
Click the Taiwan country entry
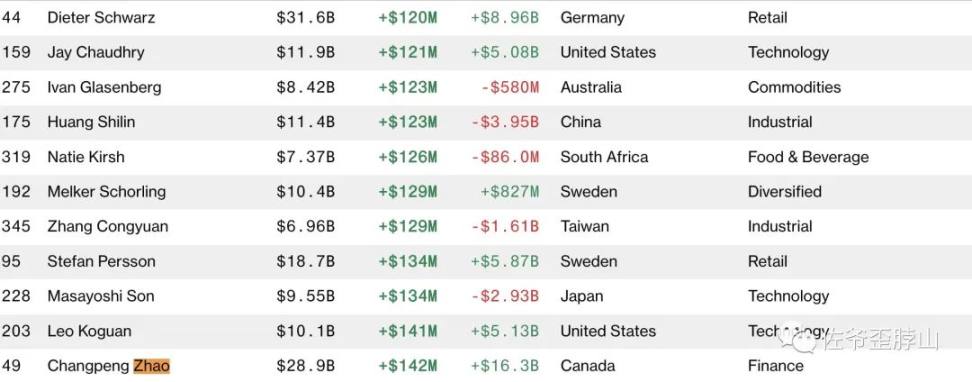click(x=585, y=227)
